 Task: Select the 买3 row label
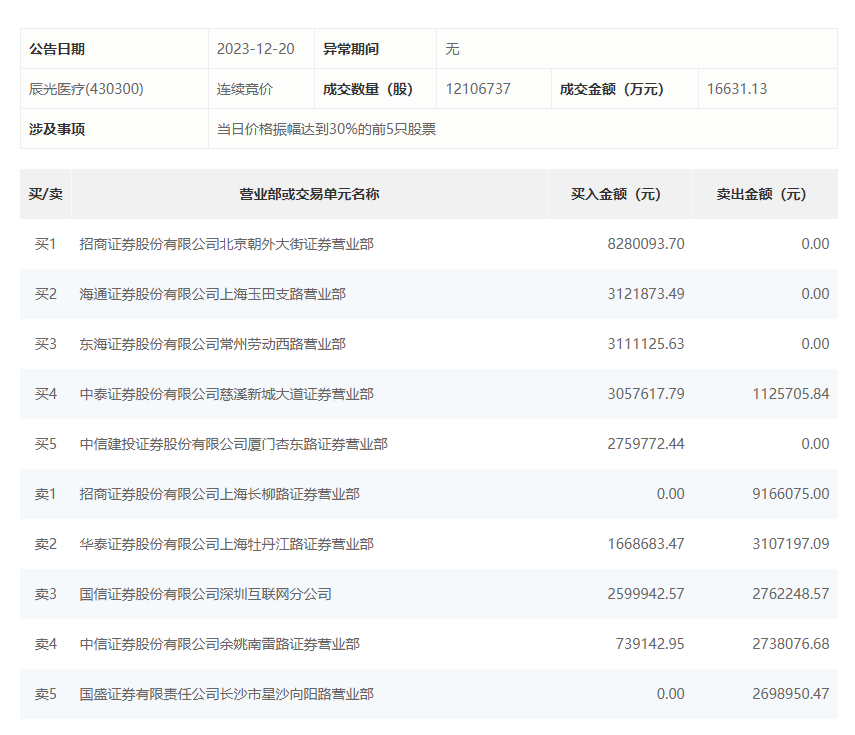tap(45, 344)
